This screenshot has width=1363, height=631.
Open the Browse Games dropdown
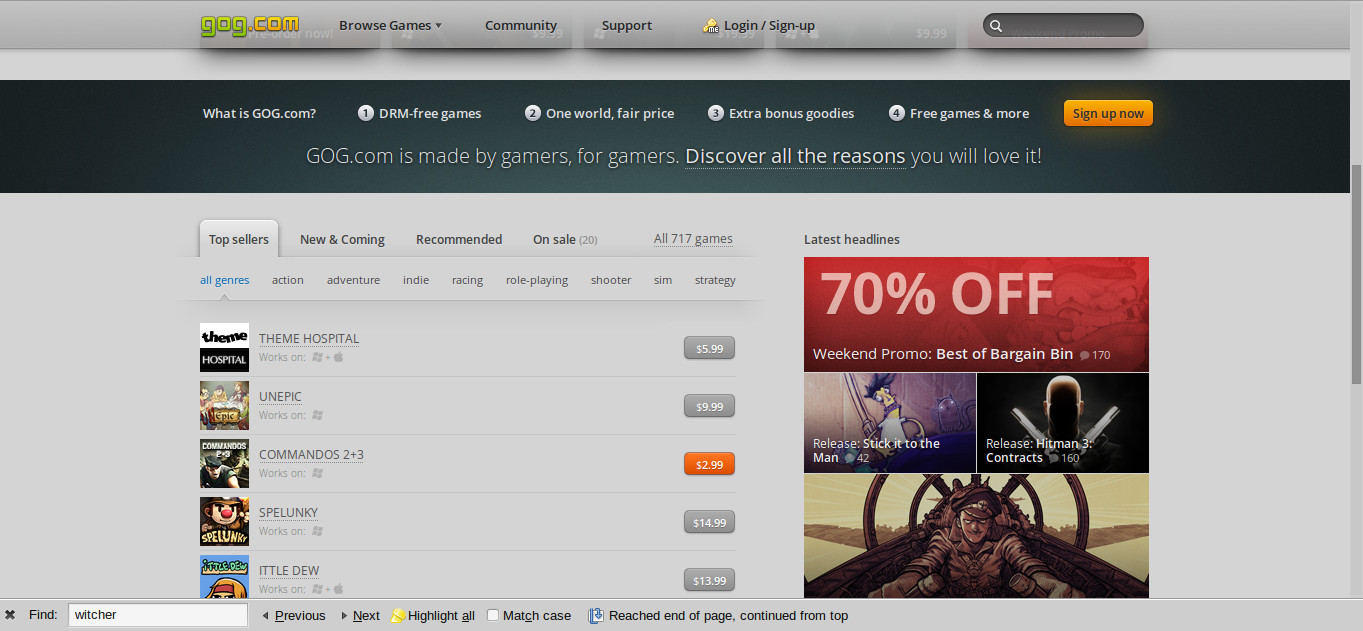(x=390, y=25)
